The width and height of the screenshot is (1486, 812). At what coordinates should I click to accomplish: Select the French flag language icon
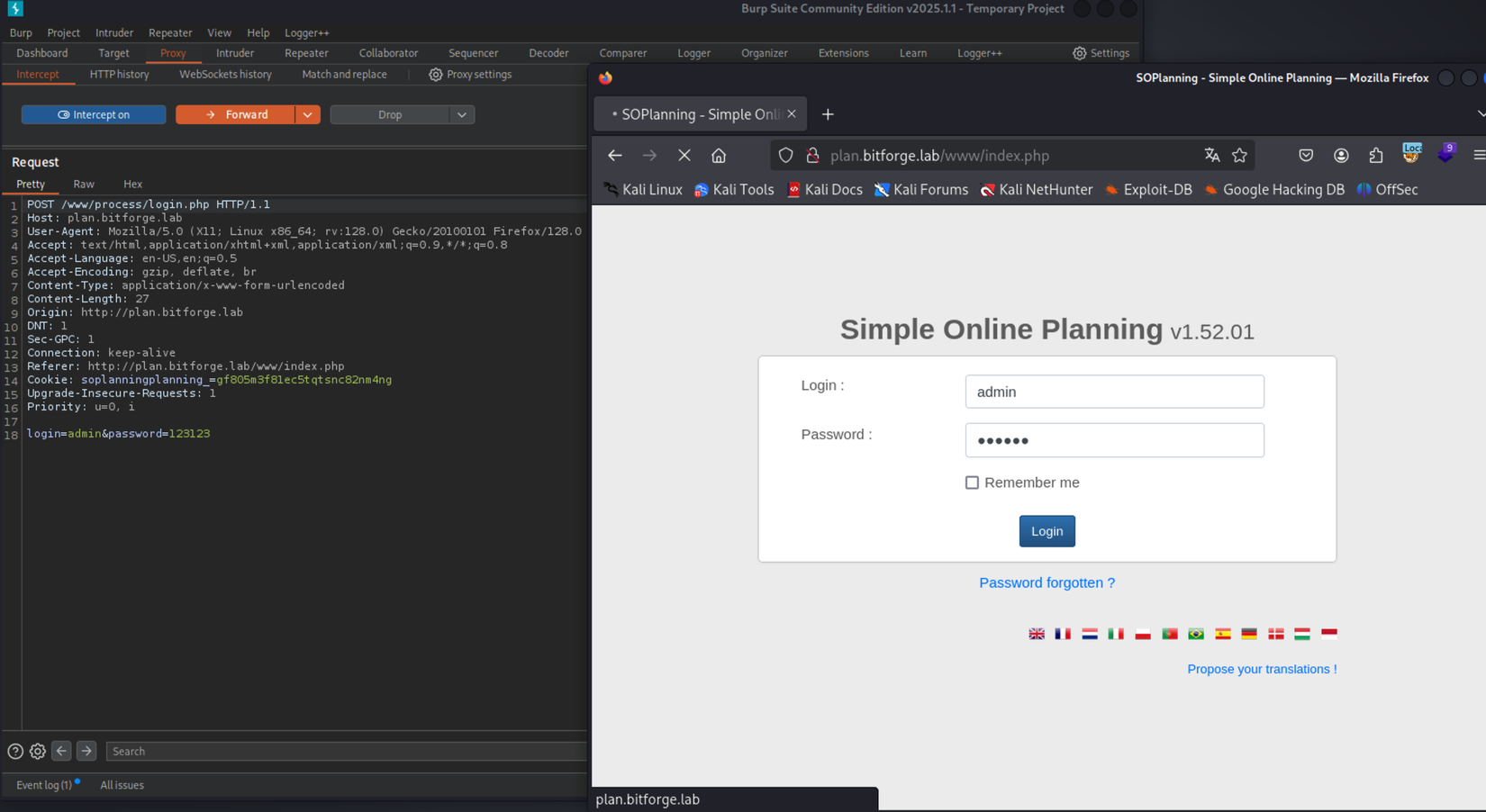1063,634
